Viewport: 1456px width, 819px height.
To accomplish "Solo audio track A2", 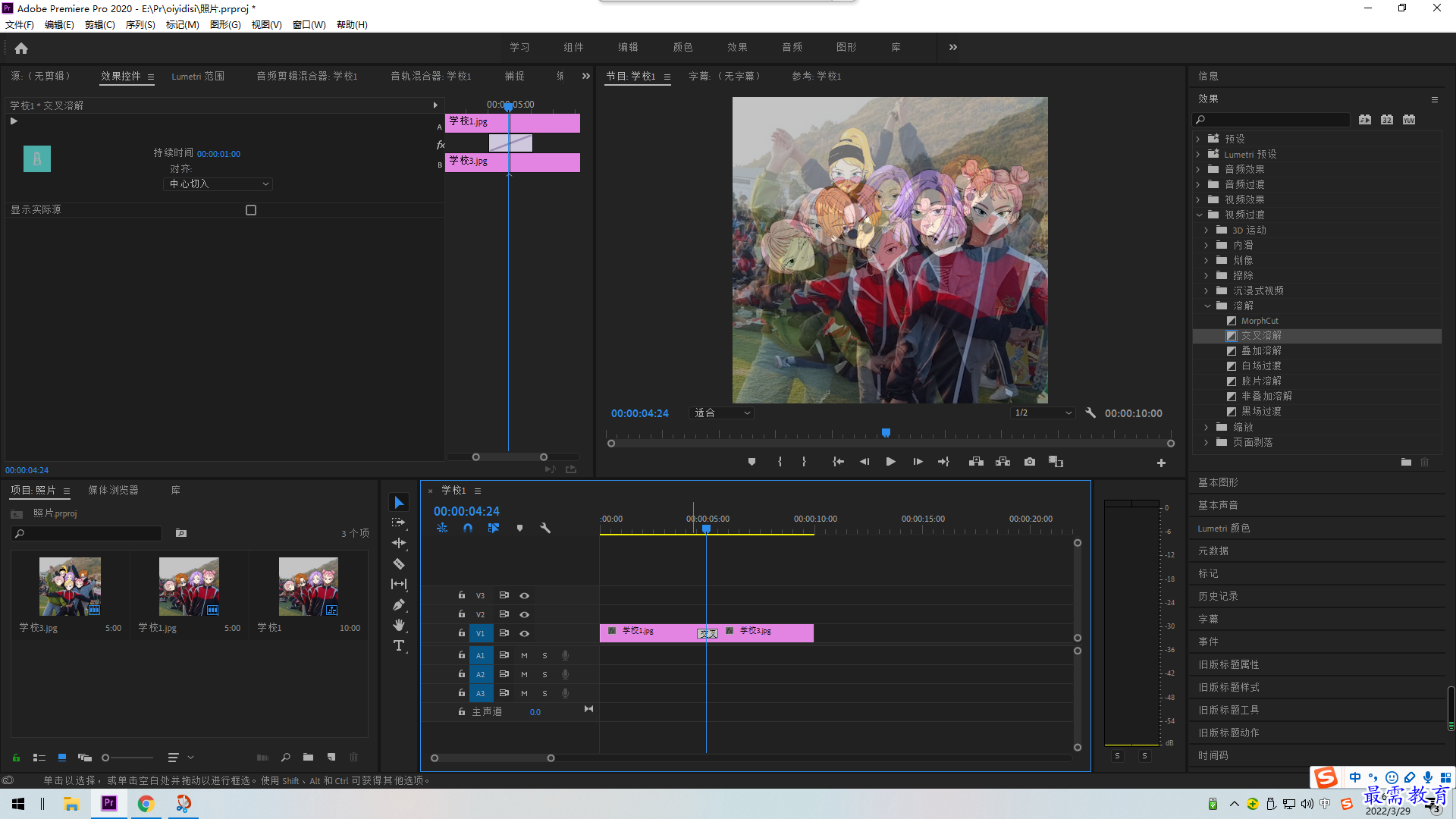I will [544, 674].
